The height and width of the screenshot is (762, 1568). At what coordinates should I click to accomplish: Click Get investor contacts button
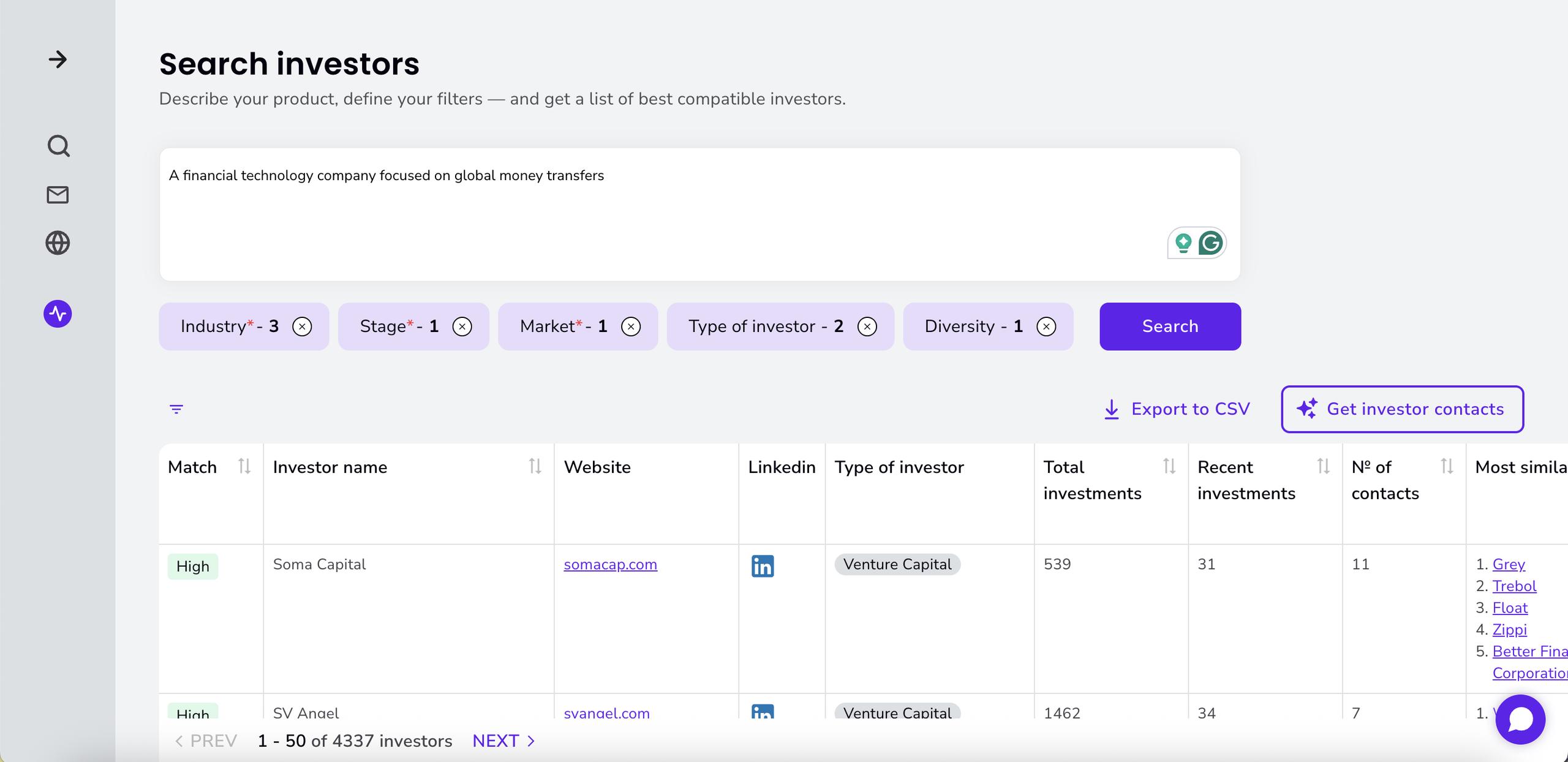coord(1402,409)
